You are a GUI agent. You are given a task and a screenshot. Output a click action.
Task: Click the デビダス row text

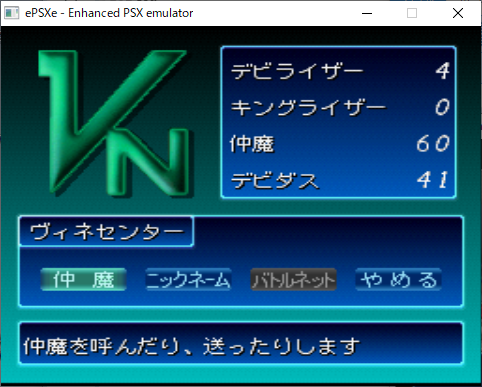(x=275, y=181)
